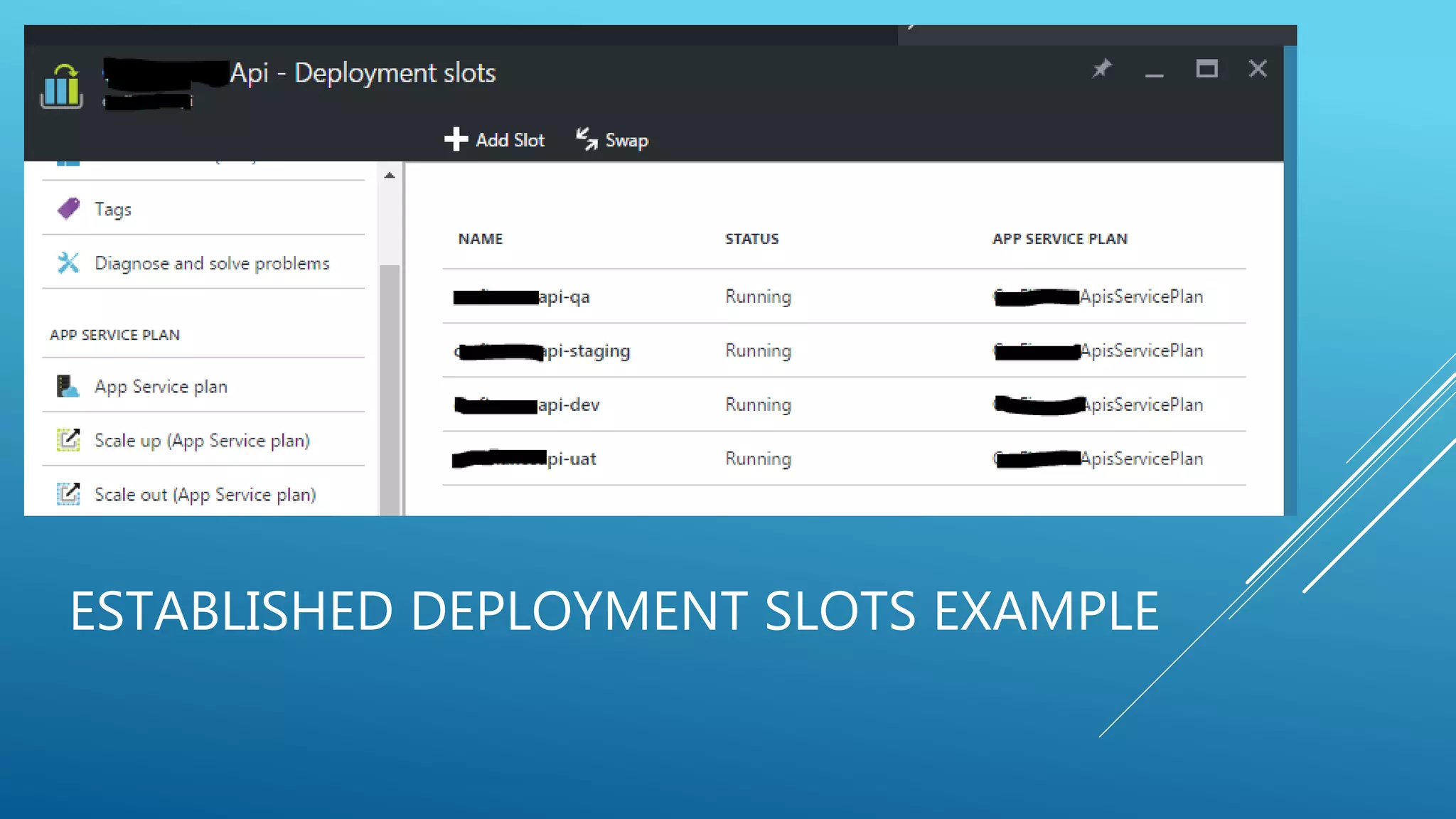Click Running status of api-qa
Viewport: 1456px width, 819px height.
[758, 296]
